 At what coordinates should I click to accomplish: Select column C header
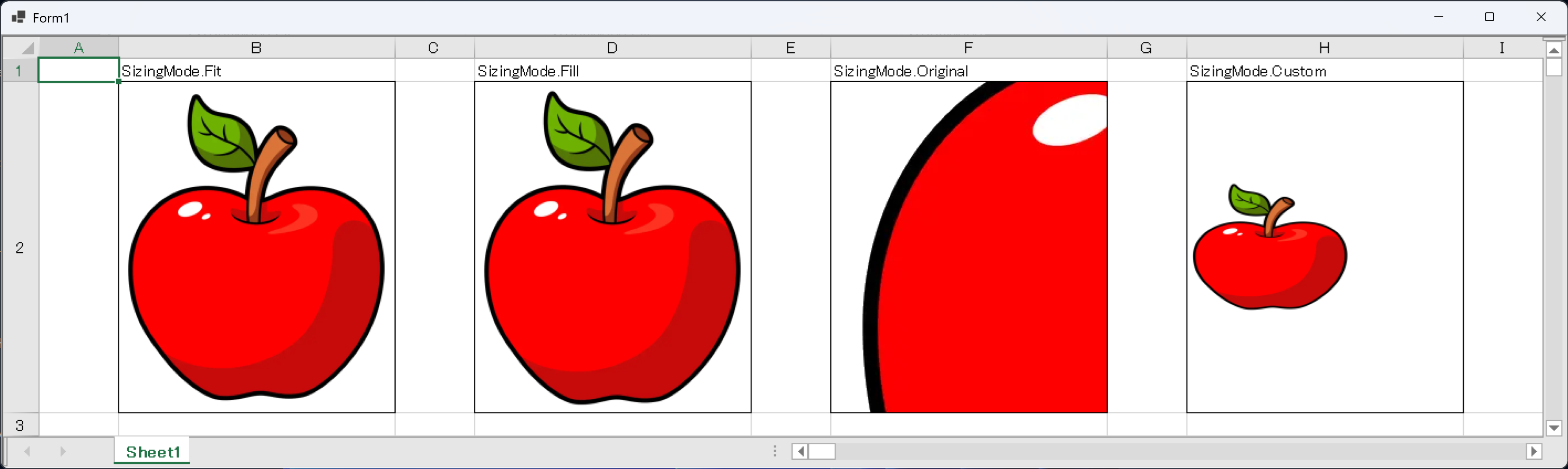pos(434,47)
